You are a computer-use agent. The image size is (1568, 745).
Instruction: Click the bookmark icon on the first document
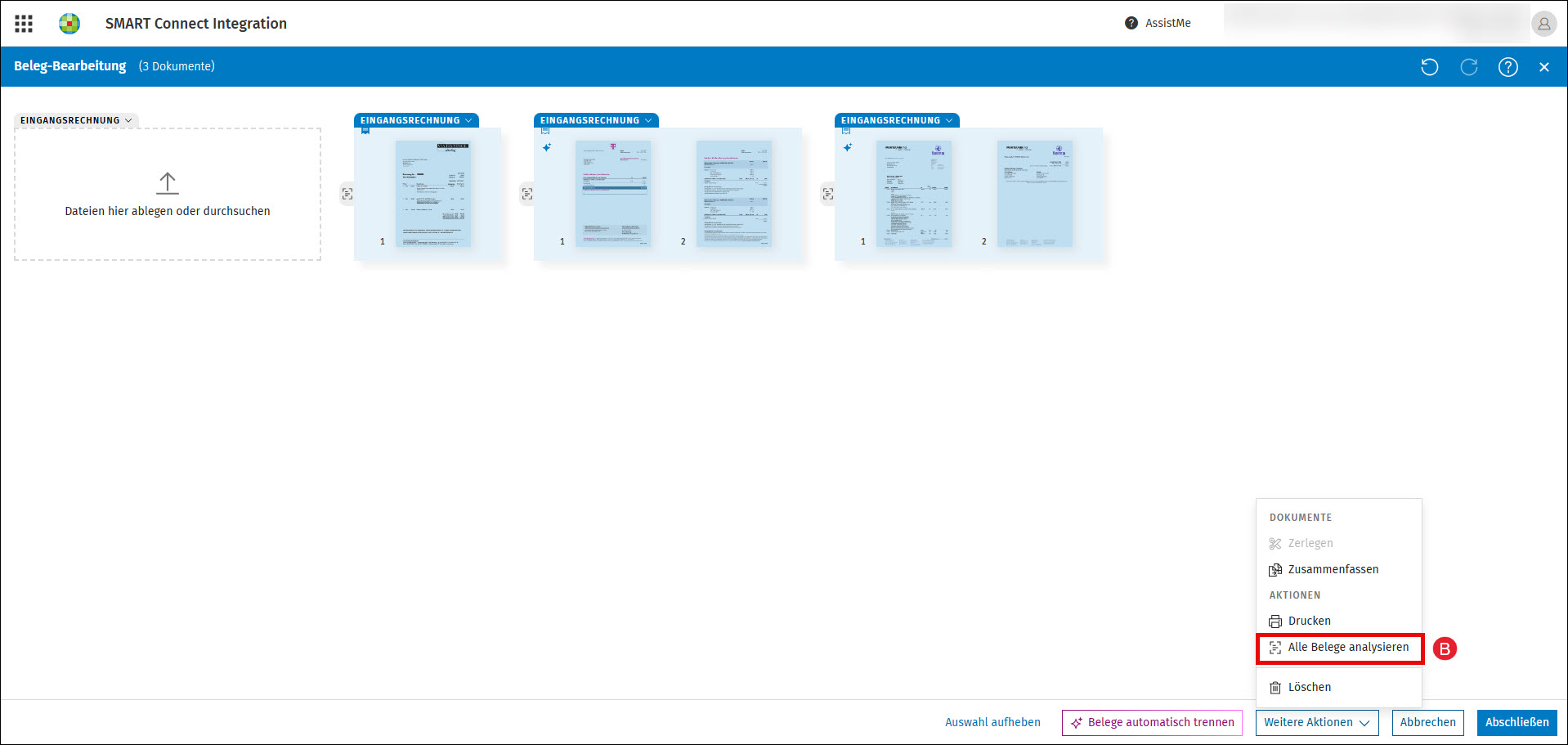tap(365, 131)
